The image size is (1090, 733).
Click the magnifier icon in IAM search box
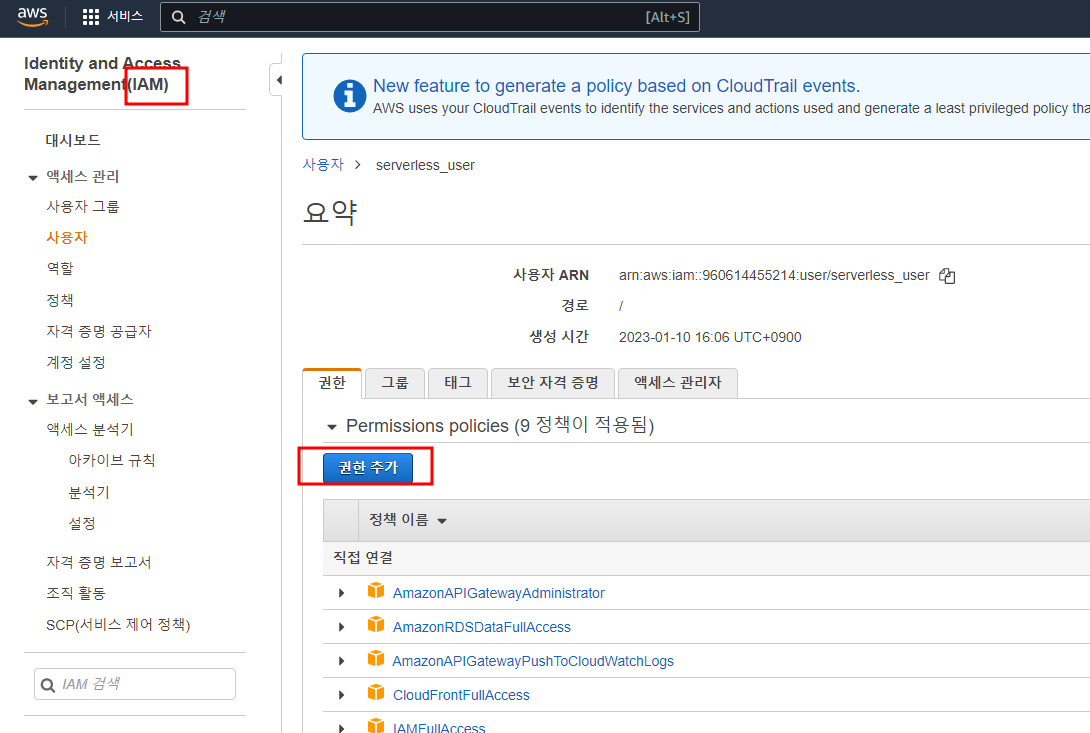click(48, 685)
